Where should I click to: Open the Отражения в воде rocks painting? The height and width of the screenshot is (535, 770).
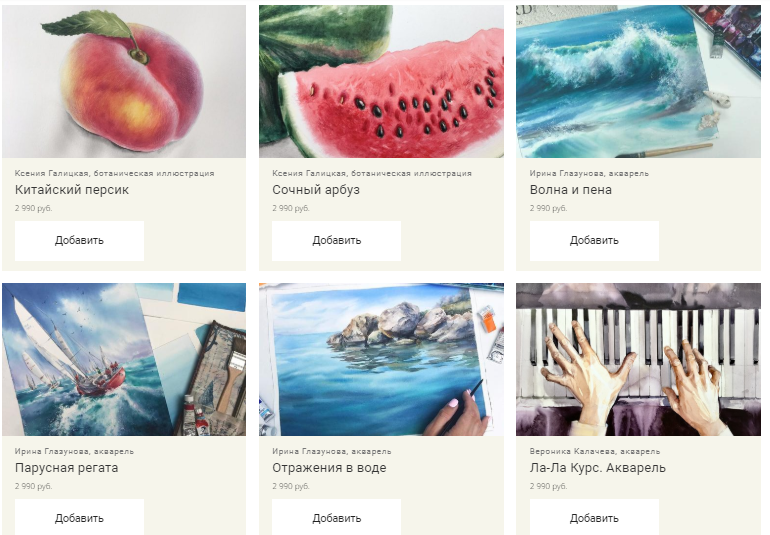(x=381, y=360)
